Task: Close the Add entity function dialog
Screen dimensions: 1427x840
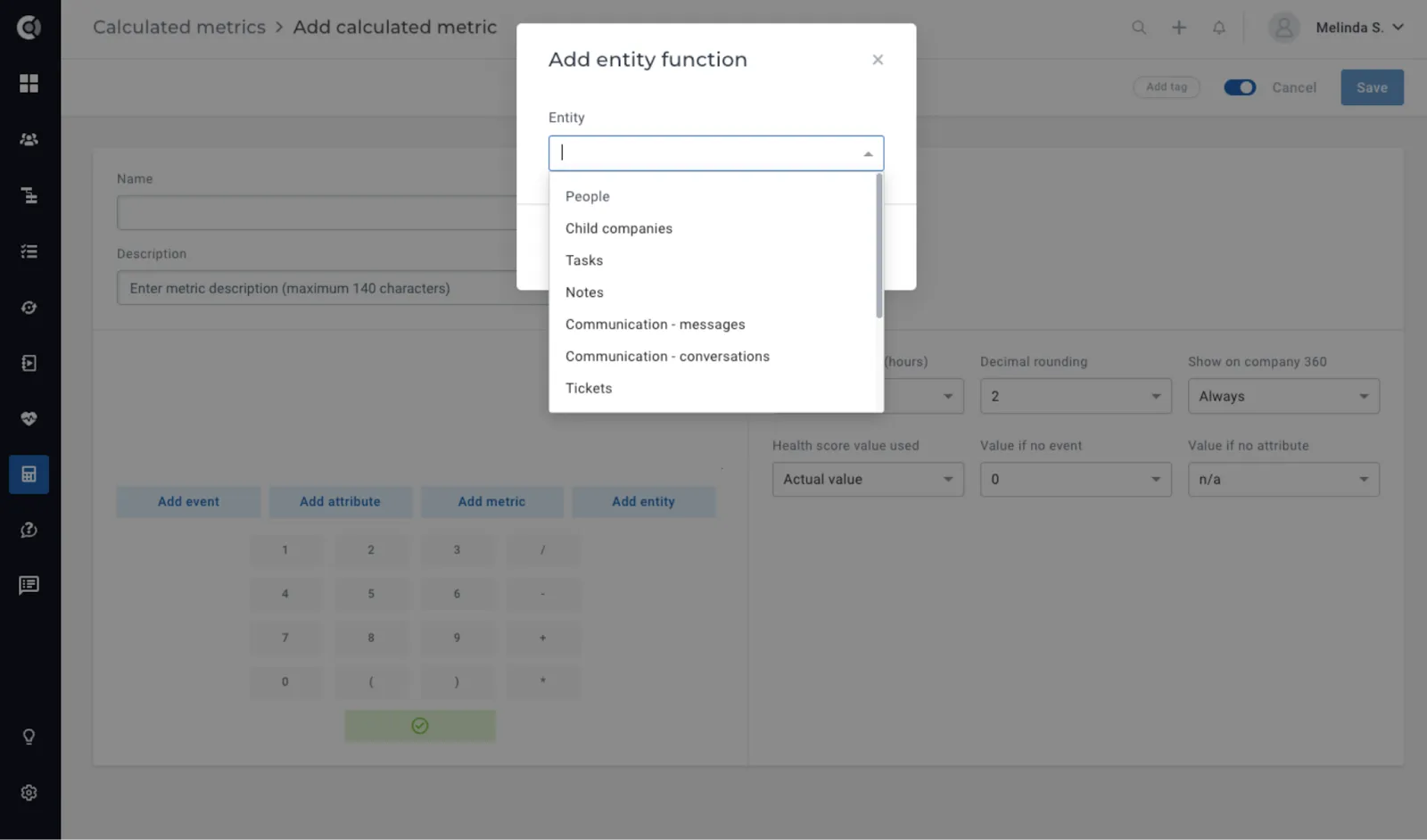Action: coord(878,60)
